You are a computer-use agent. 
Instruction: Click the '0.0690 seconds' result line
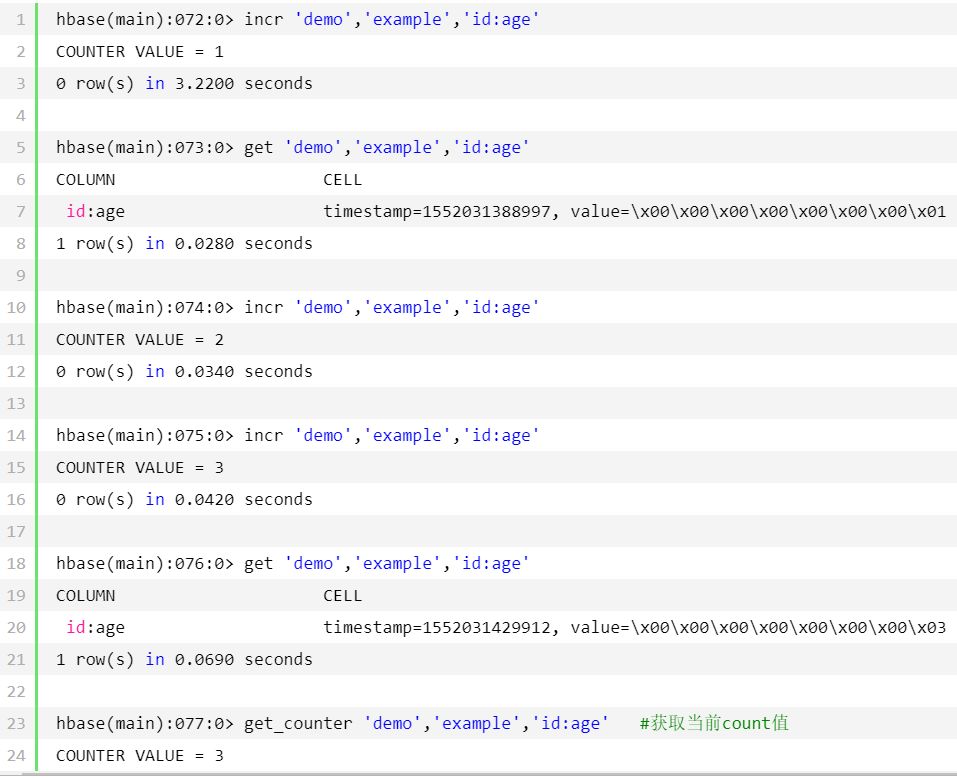tap(184, 659)
